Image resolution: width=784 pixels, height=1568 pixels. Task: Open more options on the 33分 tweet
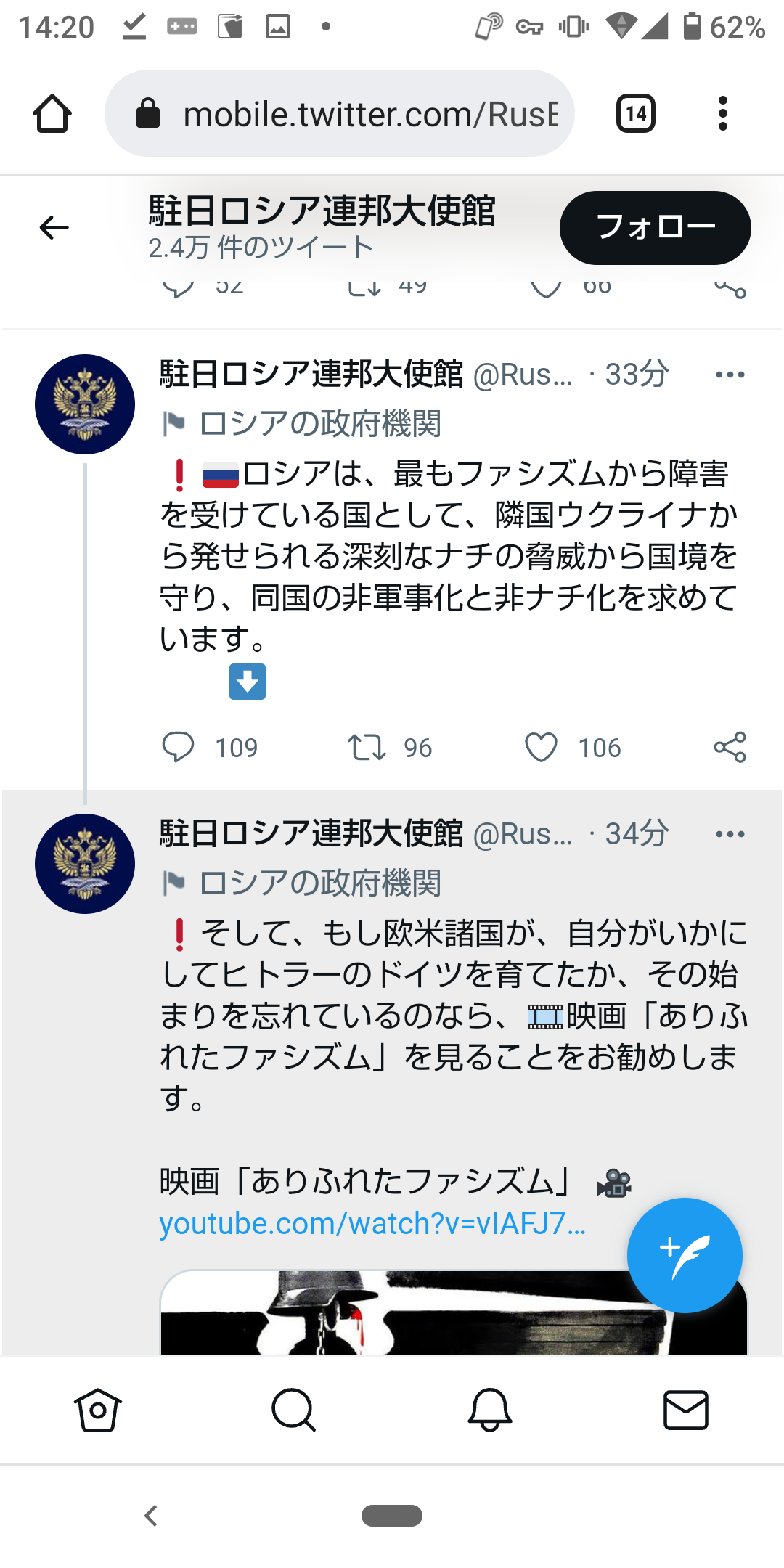(x=730, y=375)
